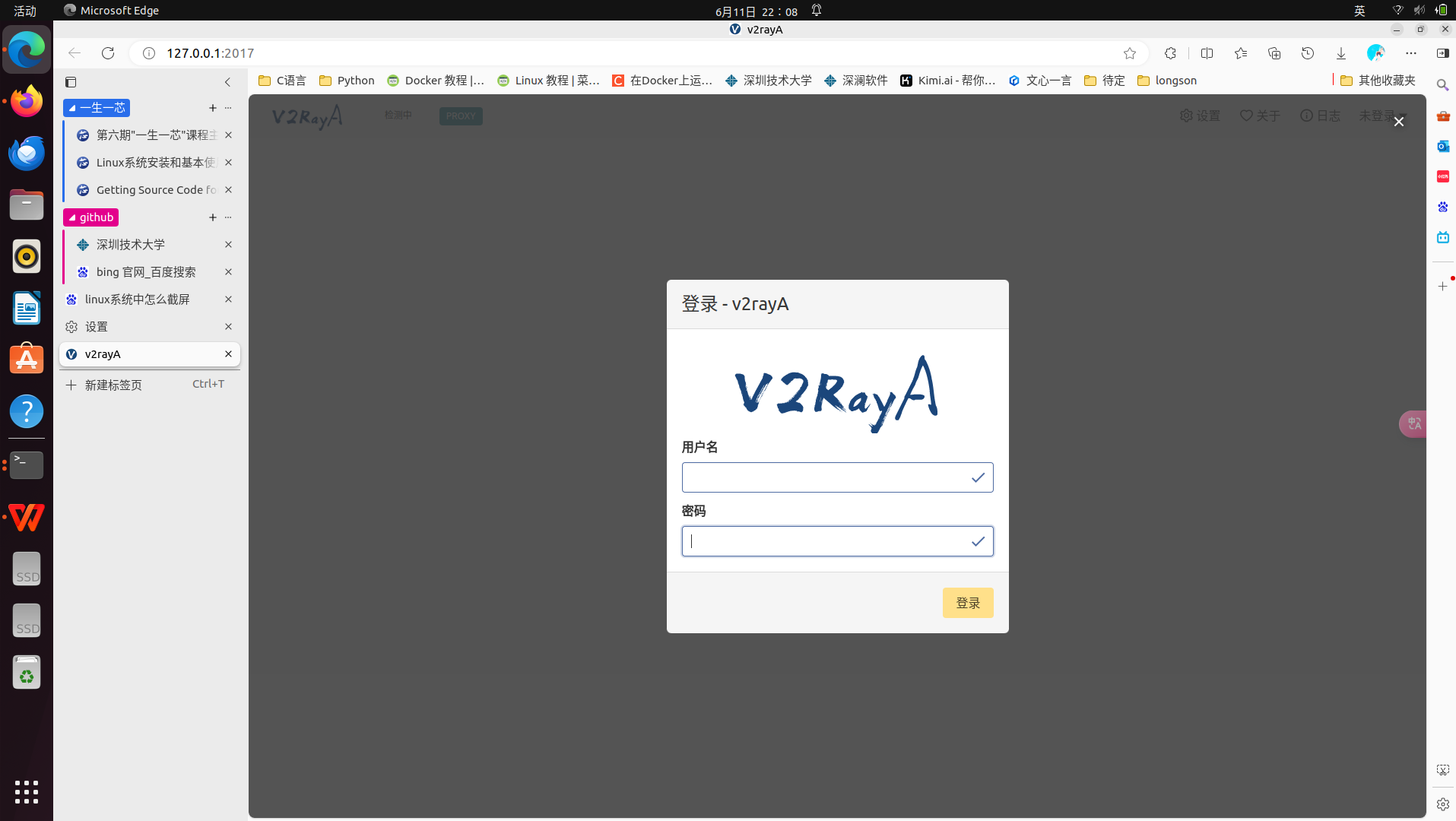
Task: Open downloads icon in toolbar
Action: (x=1341, y=53)
